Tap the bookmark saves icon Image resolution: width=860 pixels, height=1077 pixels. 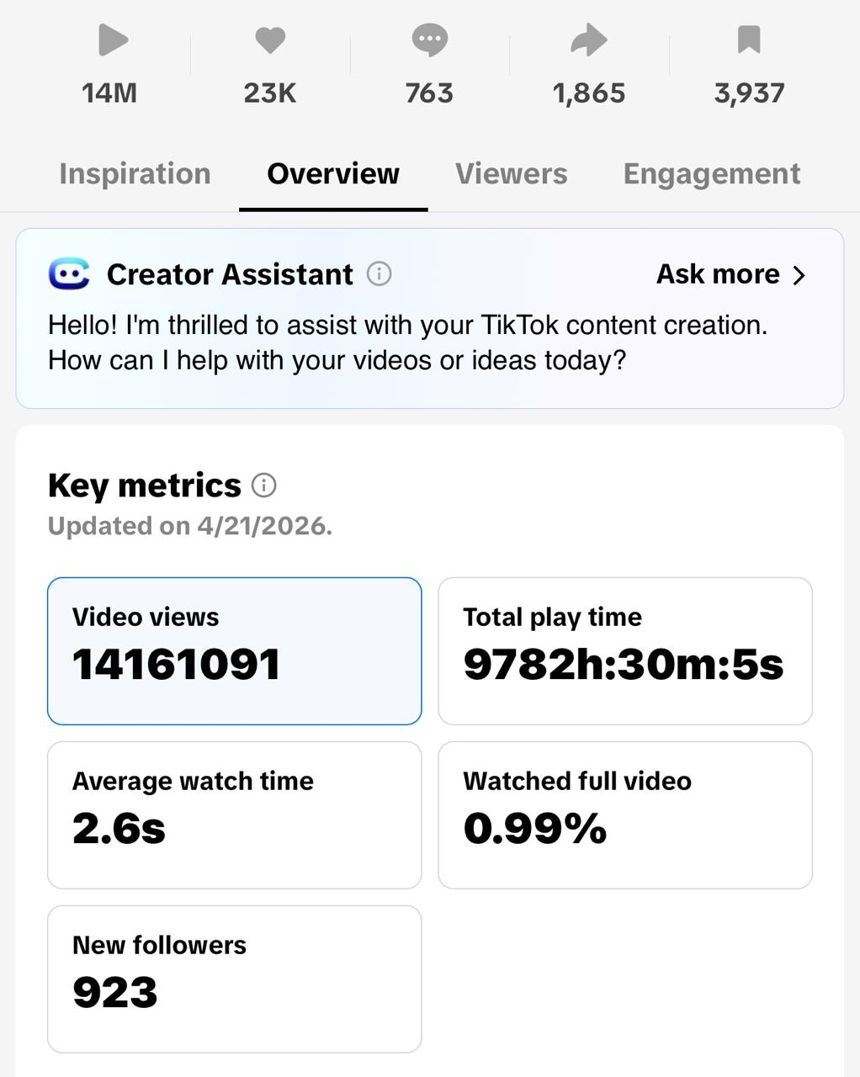[749, 39]
